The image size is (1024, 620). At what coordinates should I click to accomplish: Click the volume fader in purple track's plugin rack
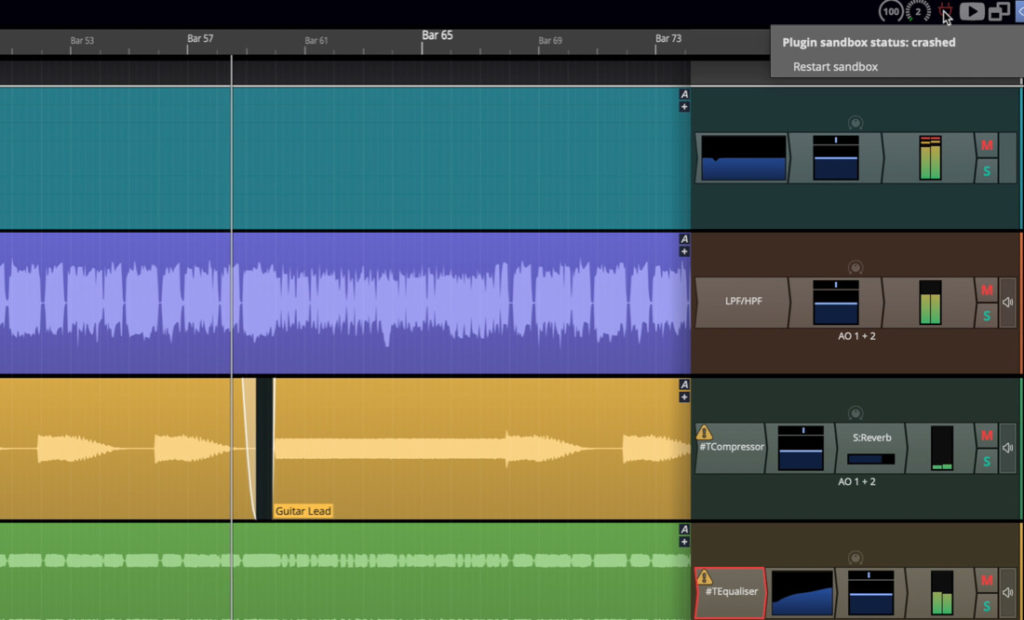pyautogui.click(x=836, y=300)
